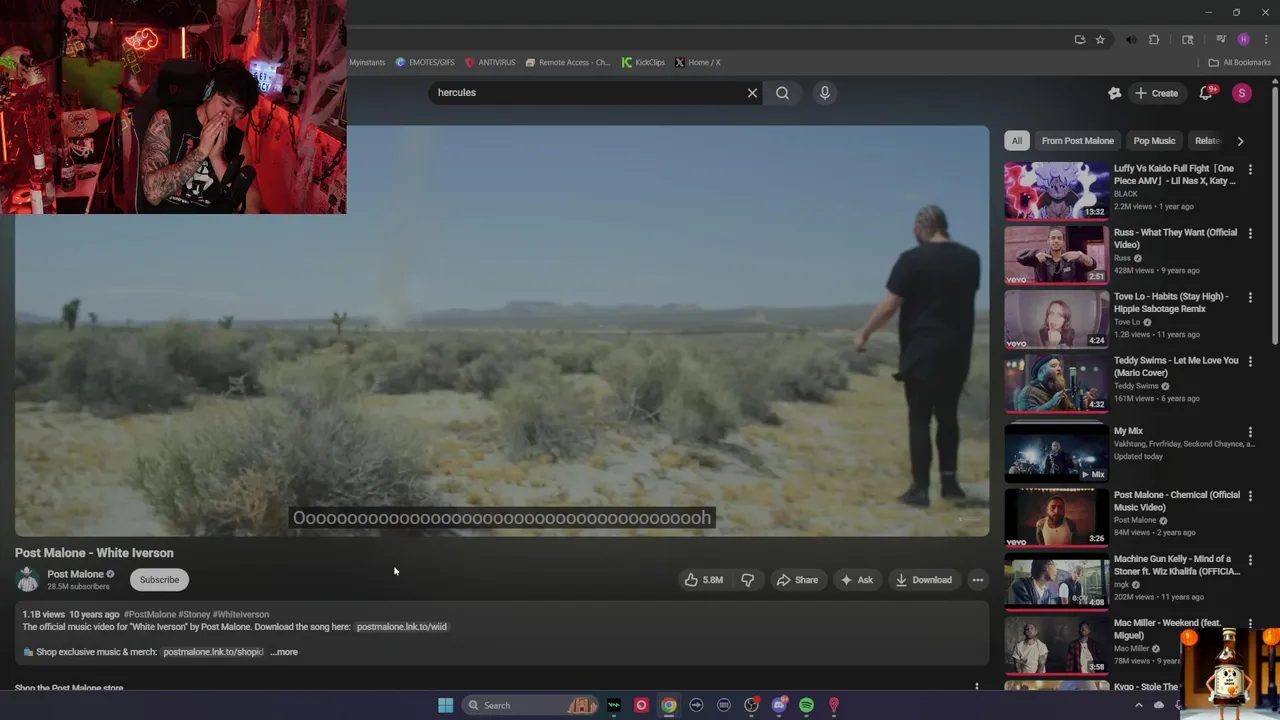Open All Bookmarks folder
The height and width of the screenshot is (720, 1280).
coord(1239,62)
